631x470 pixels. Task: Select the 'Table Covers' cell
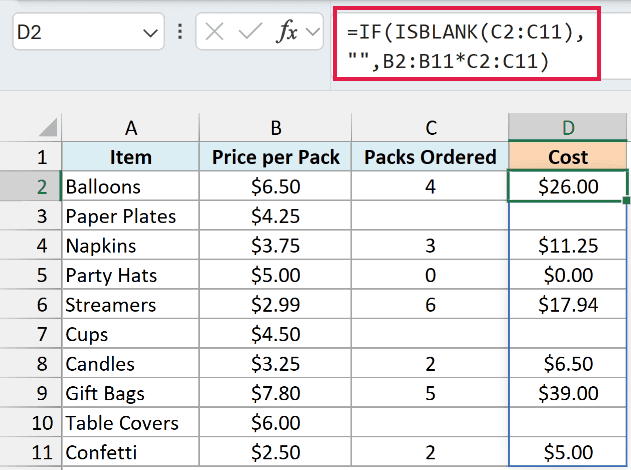point(130,423)
